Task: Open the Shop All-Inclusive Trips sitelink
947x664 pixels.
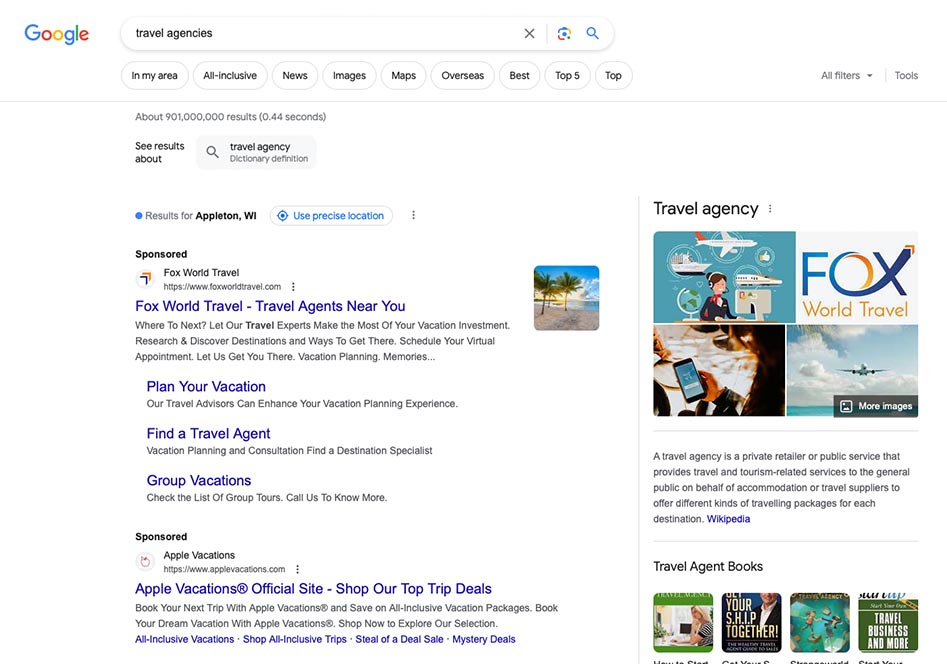Action: coord(295,639)
